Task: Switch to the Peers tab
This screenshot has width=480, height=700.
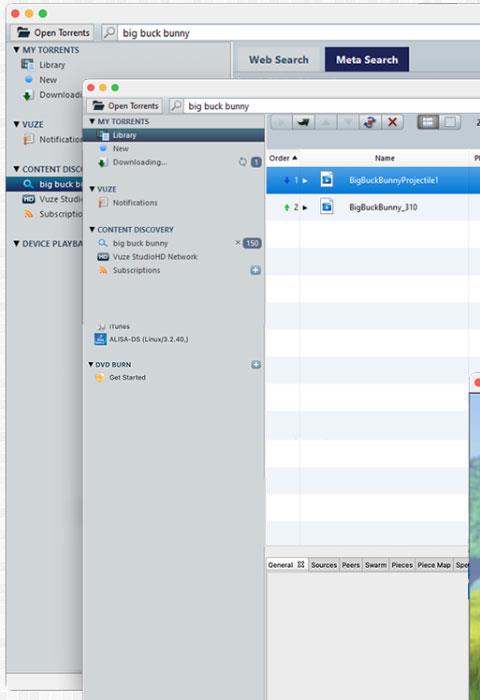Action: tap(351, 565)
